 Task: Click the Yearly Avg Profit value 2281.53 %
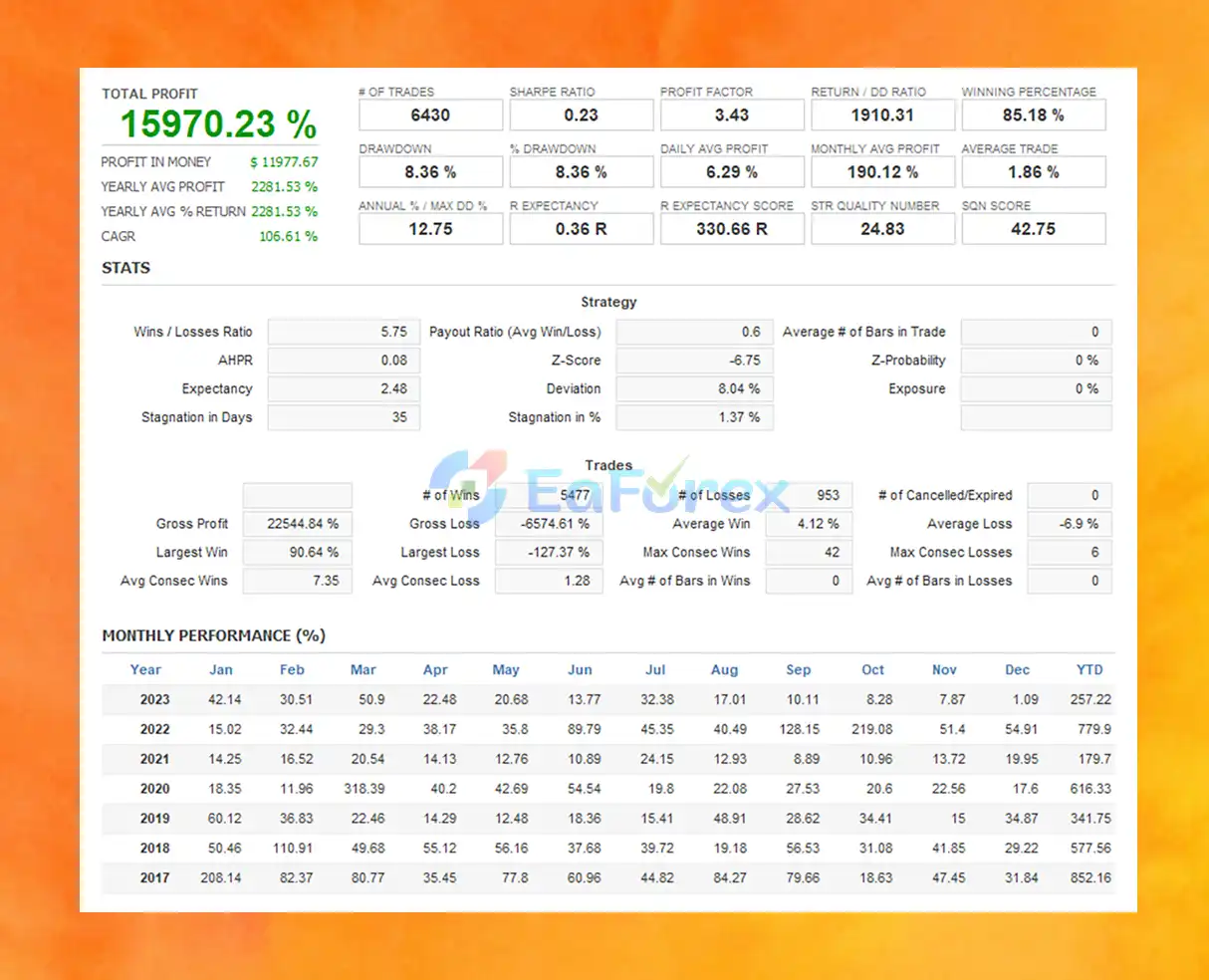pos(284,186)
